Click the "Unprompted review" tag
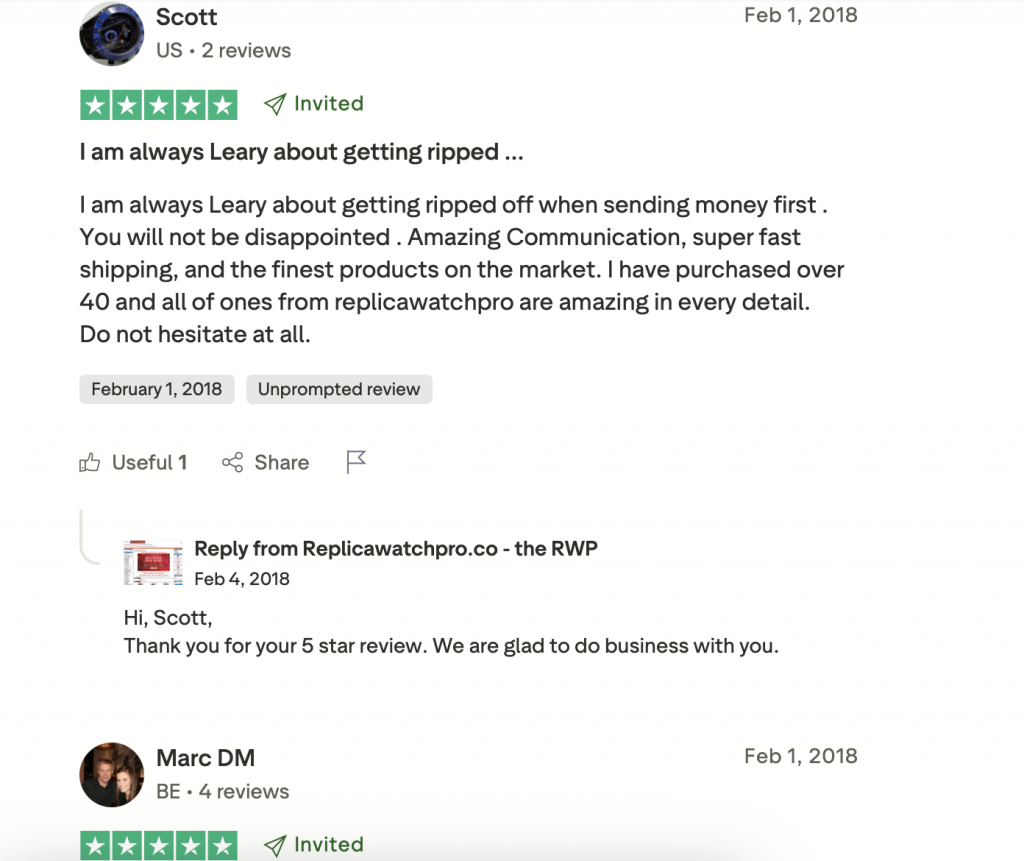The height and width of the screenshot is (861, 1024). [339, 390]
